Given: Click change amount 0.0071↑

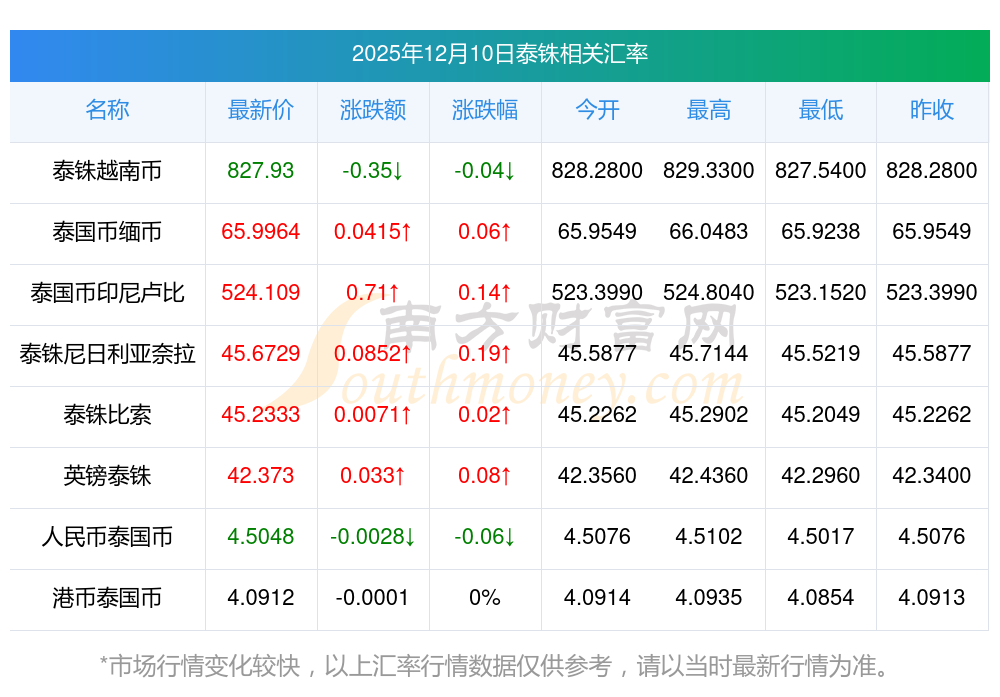Looking at the screenshot, I should tap(373, 415).
